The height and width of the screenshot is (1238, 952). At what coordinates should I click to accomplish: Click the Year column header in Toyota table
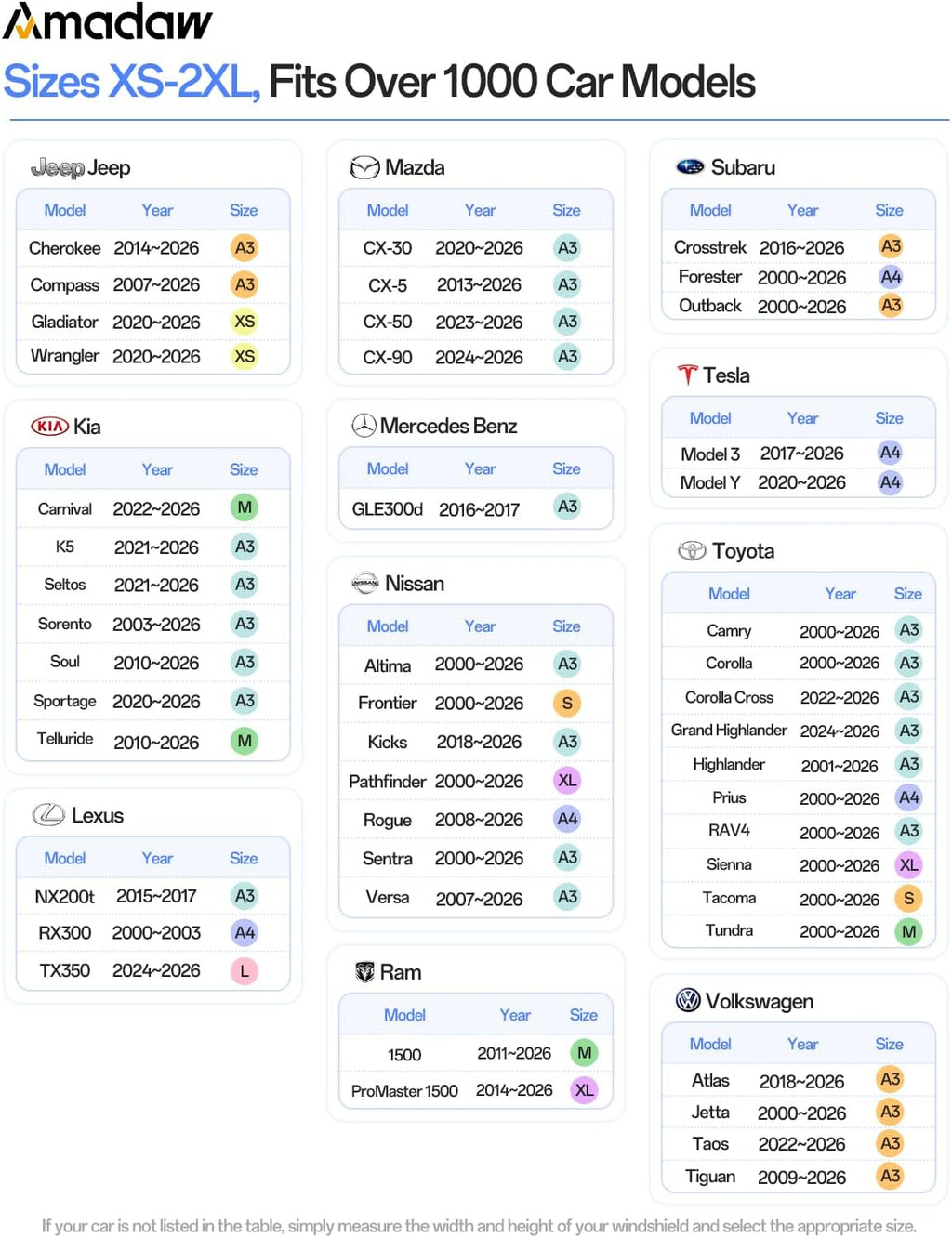pos(840,594)
